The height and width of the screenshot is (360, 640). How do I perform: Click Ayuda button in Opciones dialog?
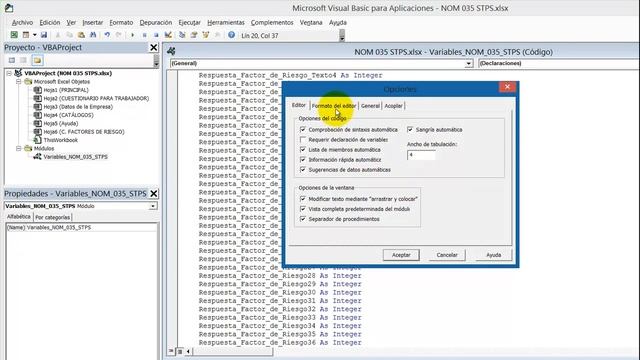pyautogui.click(x=493, y=255)
